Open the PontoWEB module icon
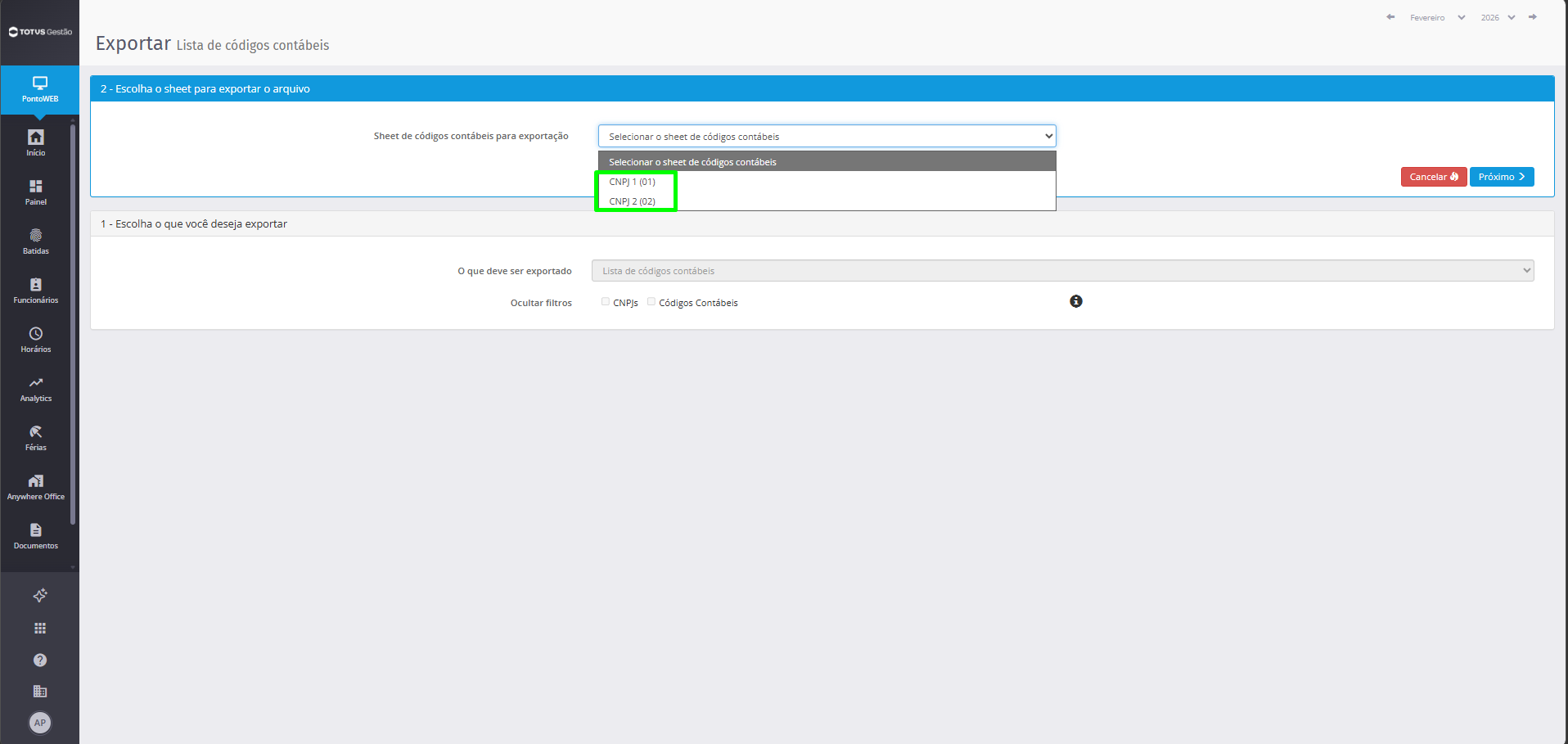Screen dimensions: 1568x744 click(x=39, y=89)
